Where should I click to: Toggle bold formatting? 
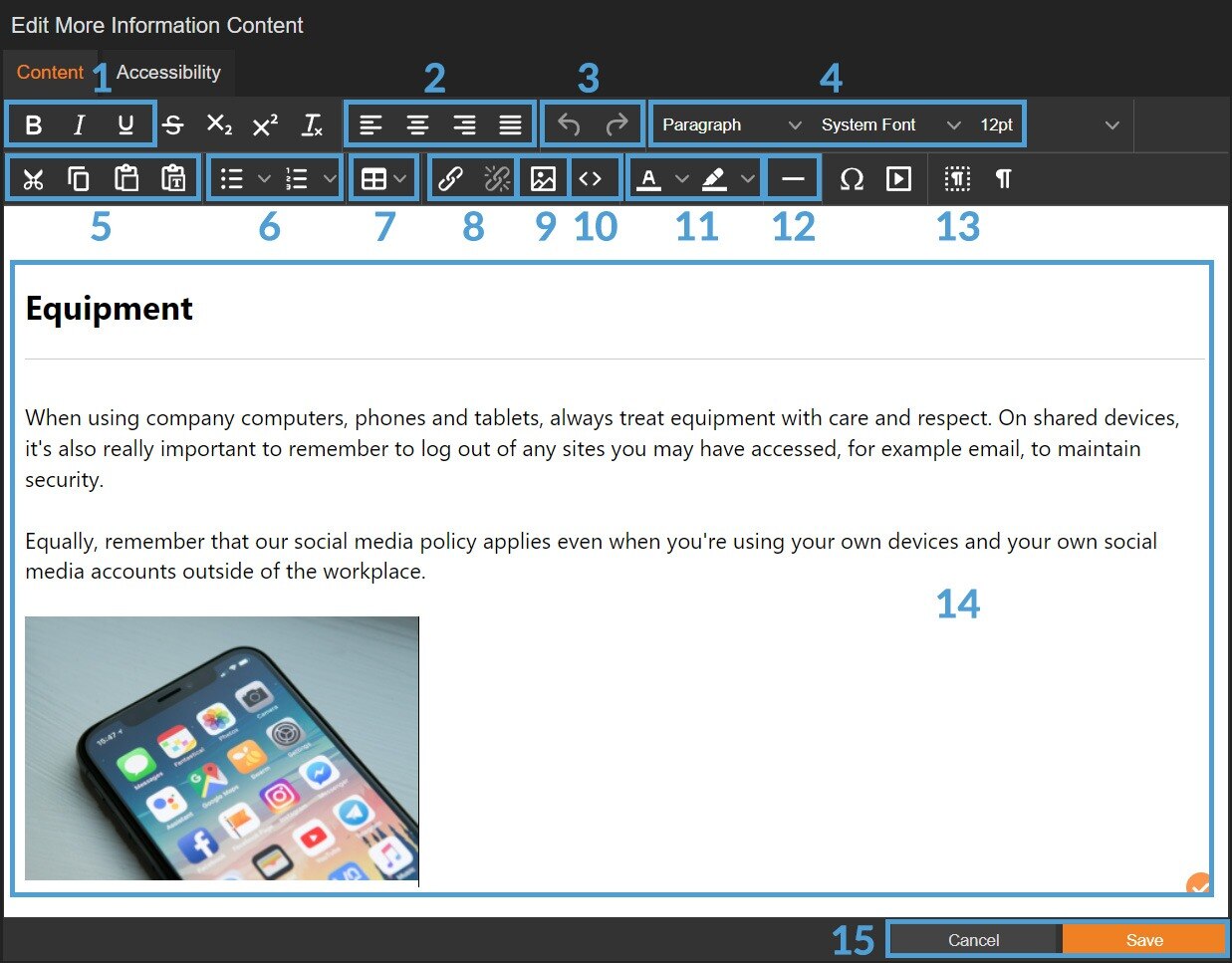point(33,124)
